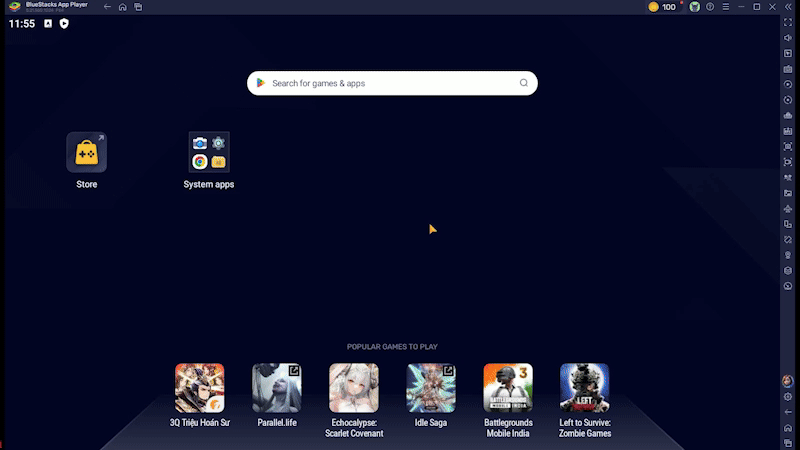Take a screenshot via sidebar icon

pyautogui.click(x=788, y=146)
